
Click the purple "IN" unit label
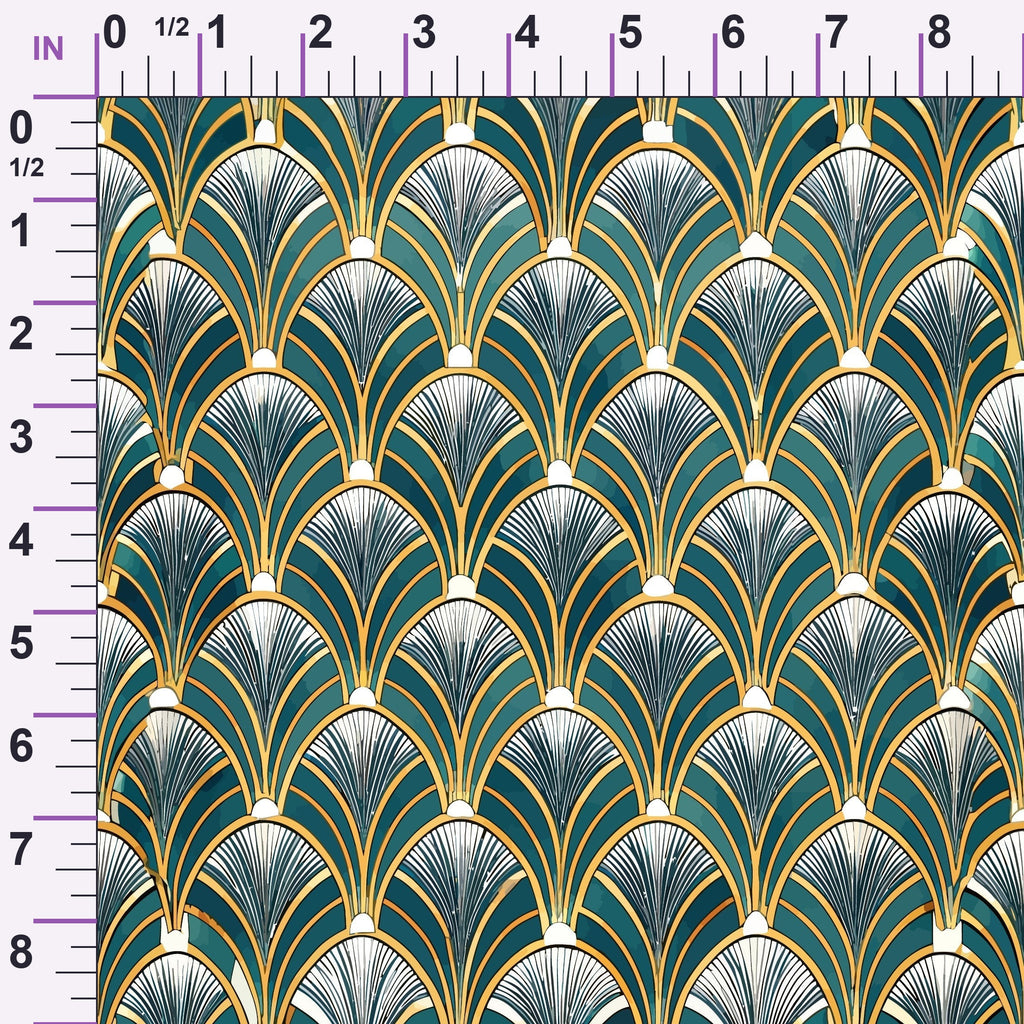[x=48, y=48]
